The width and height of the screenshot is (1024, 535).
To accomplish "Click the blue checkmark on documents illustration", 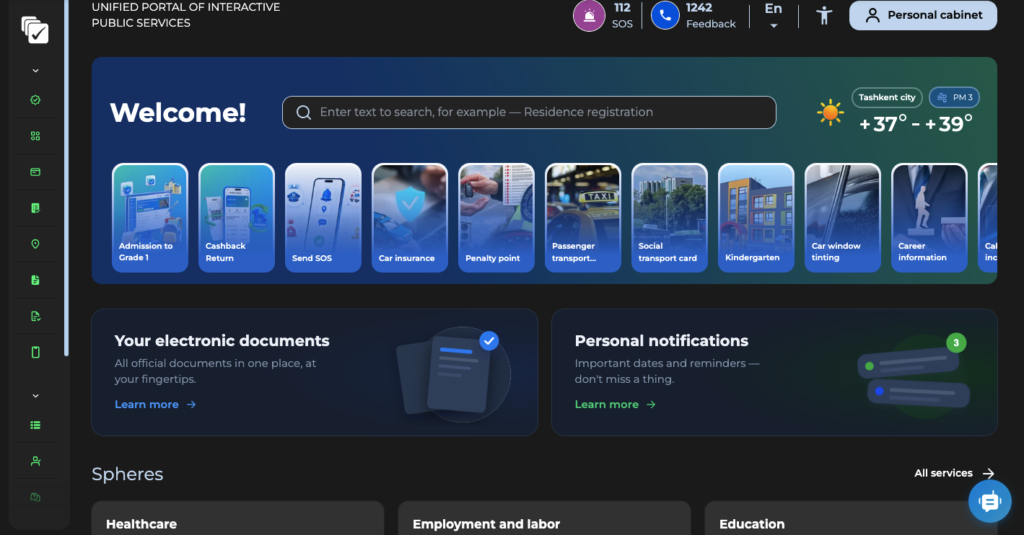I will (488, 341).
